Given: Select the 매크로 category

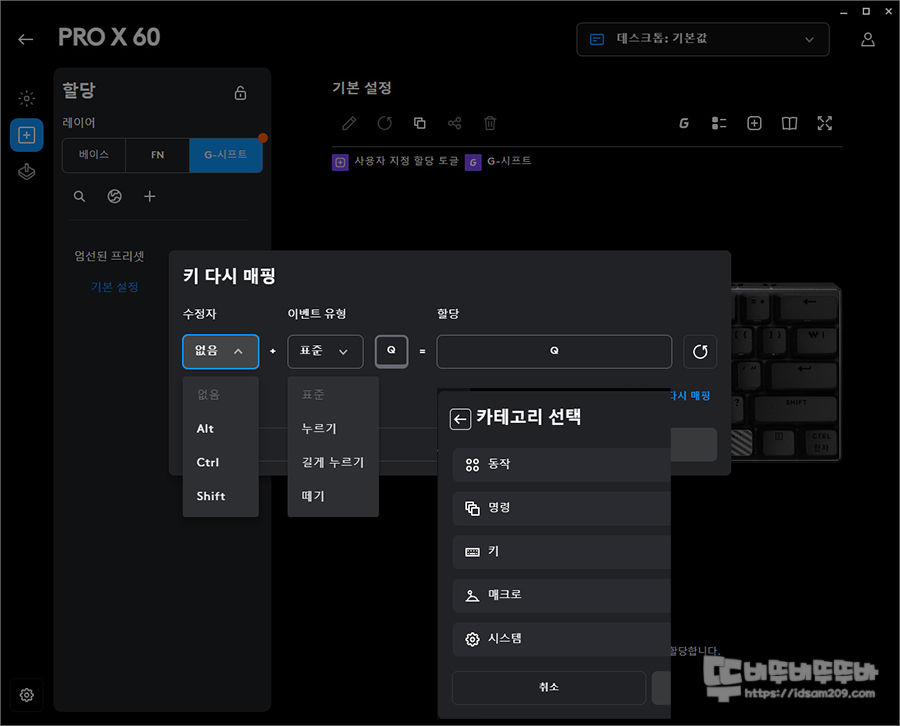Looking at the screenshot, I should click(561, 595).
